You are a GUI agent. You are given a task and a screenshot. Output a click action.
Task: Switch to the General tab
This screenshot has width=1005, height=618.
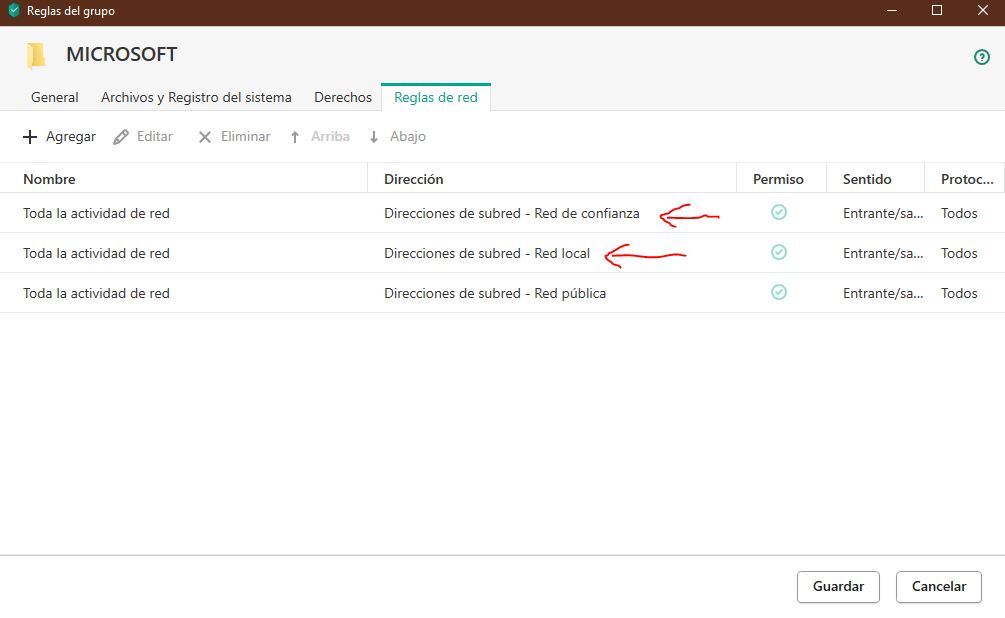pyautogui.click(x=55, y=97)
